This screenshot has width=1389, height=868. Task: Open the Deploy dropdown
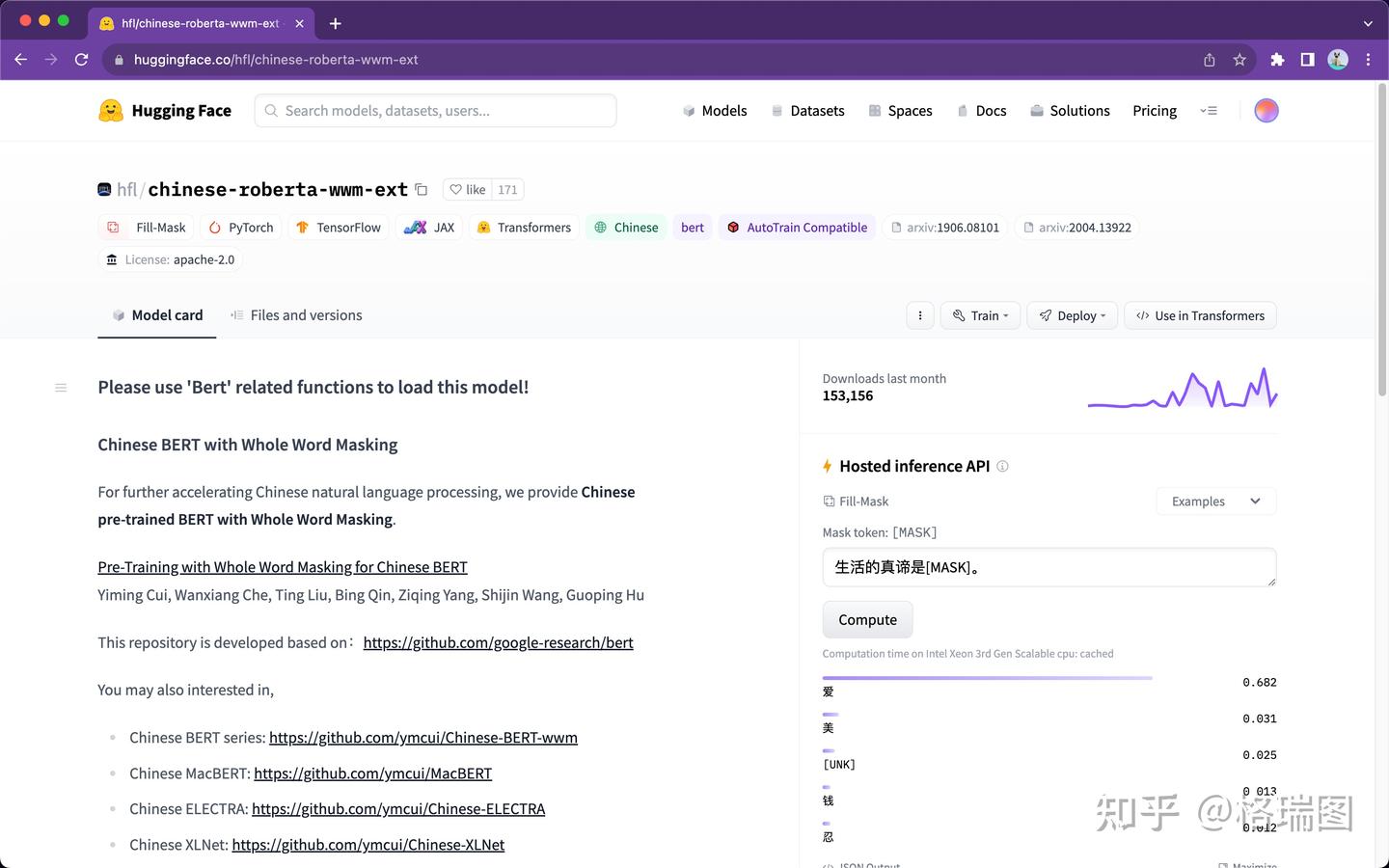click(1073, 315)
